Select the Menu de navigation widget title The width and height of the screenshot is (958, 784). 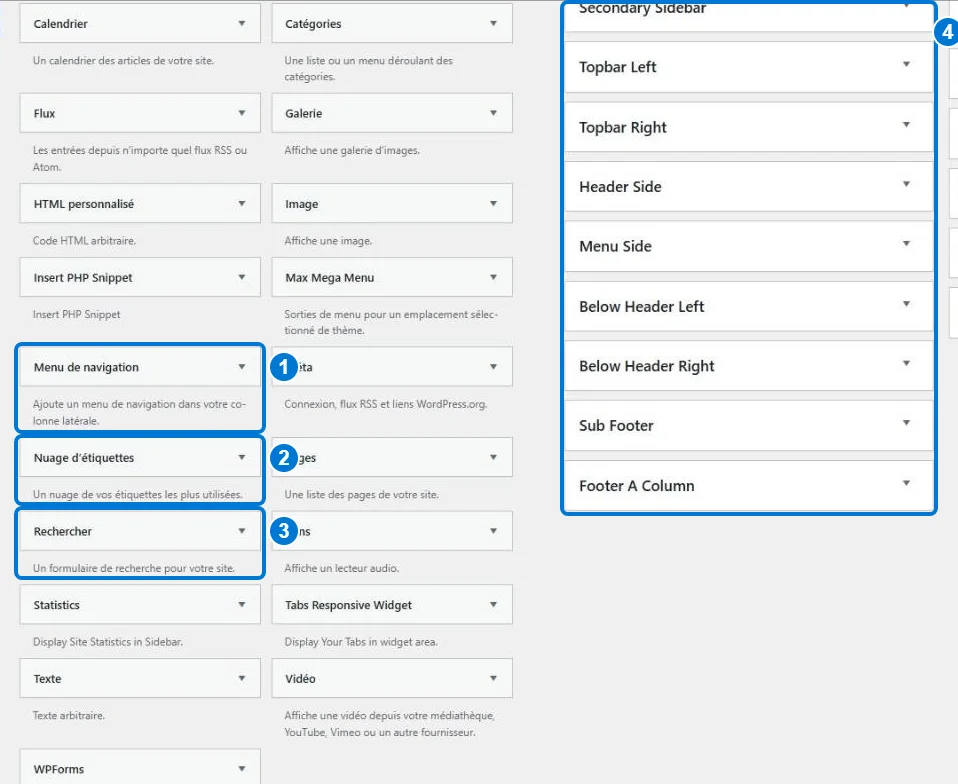coord(86,367)
